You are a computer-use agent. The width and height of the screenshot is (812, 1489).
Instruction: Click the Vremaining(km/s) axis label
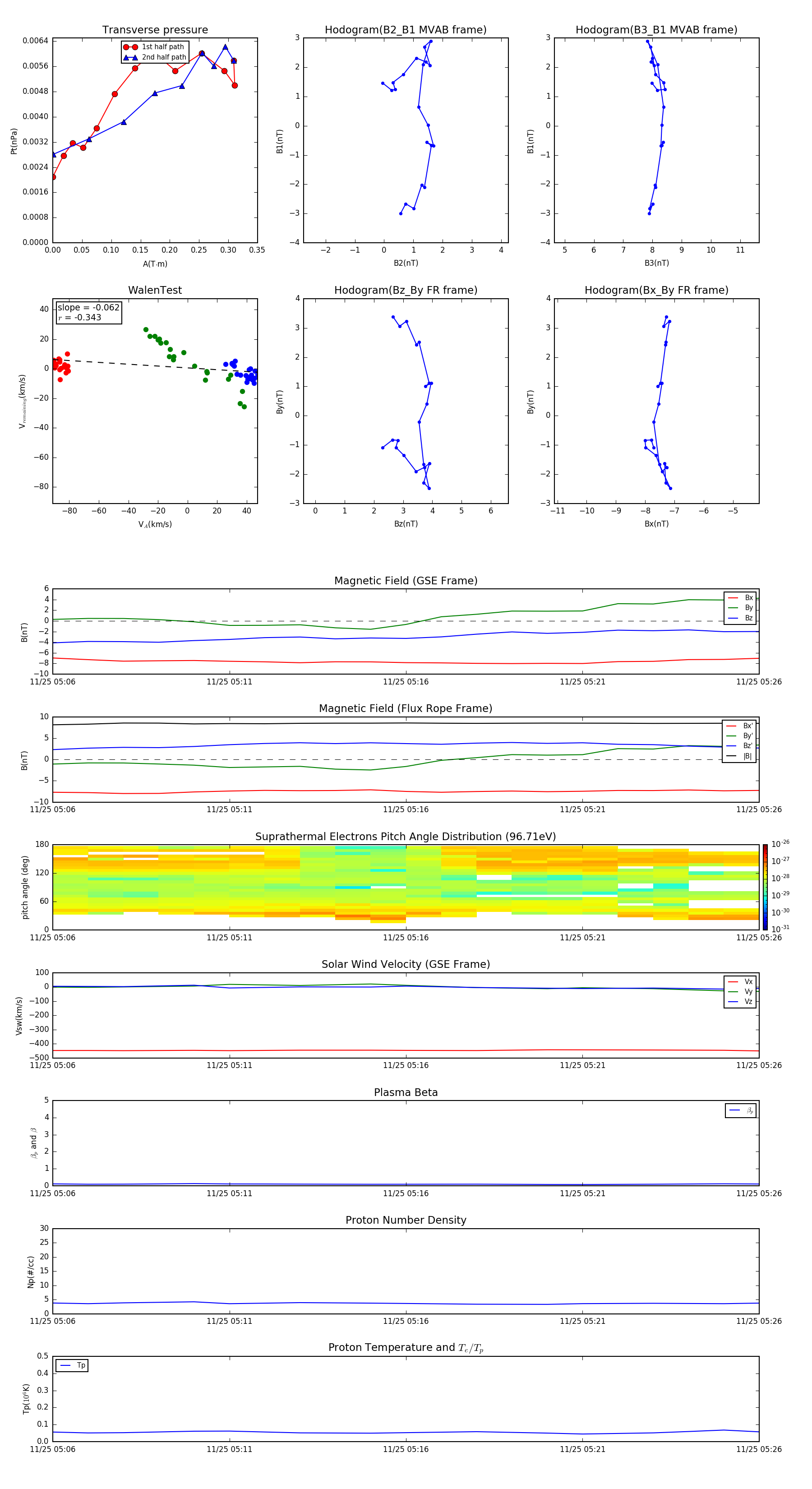click(x=22, y=401)
